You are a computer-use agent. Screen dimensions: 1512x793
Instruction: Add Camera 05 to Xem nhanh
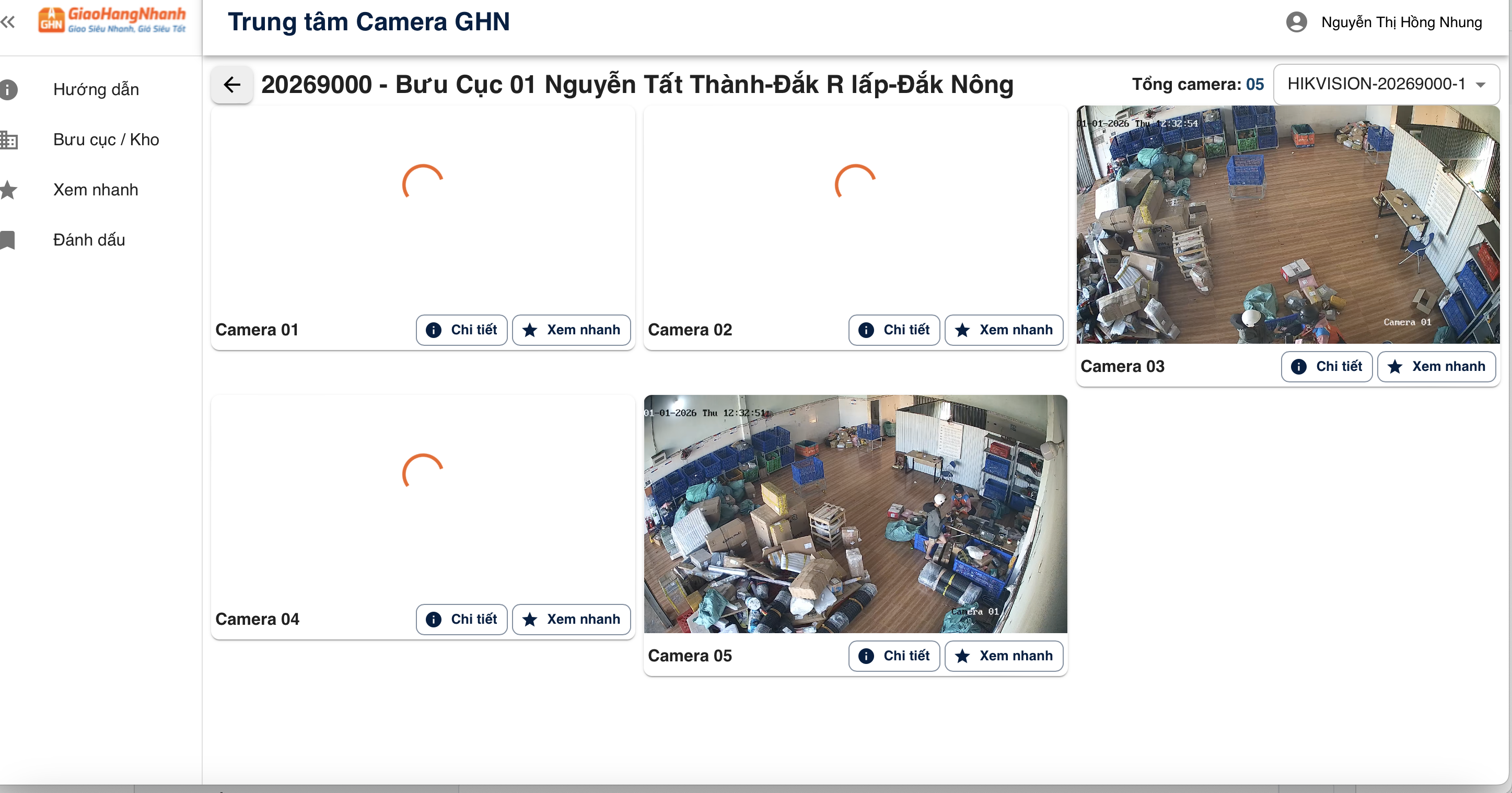point(1003,656)
